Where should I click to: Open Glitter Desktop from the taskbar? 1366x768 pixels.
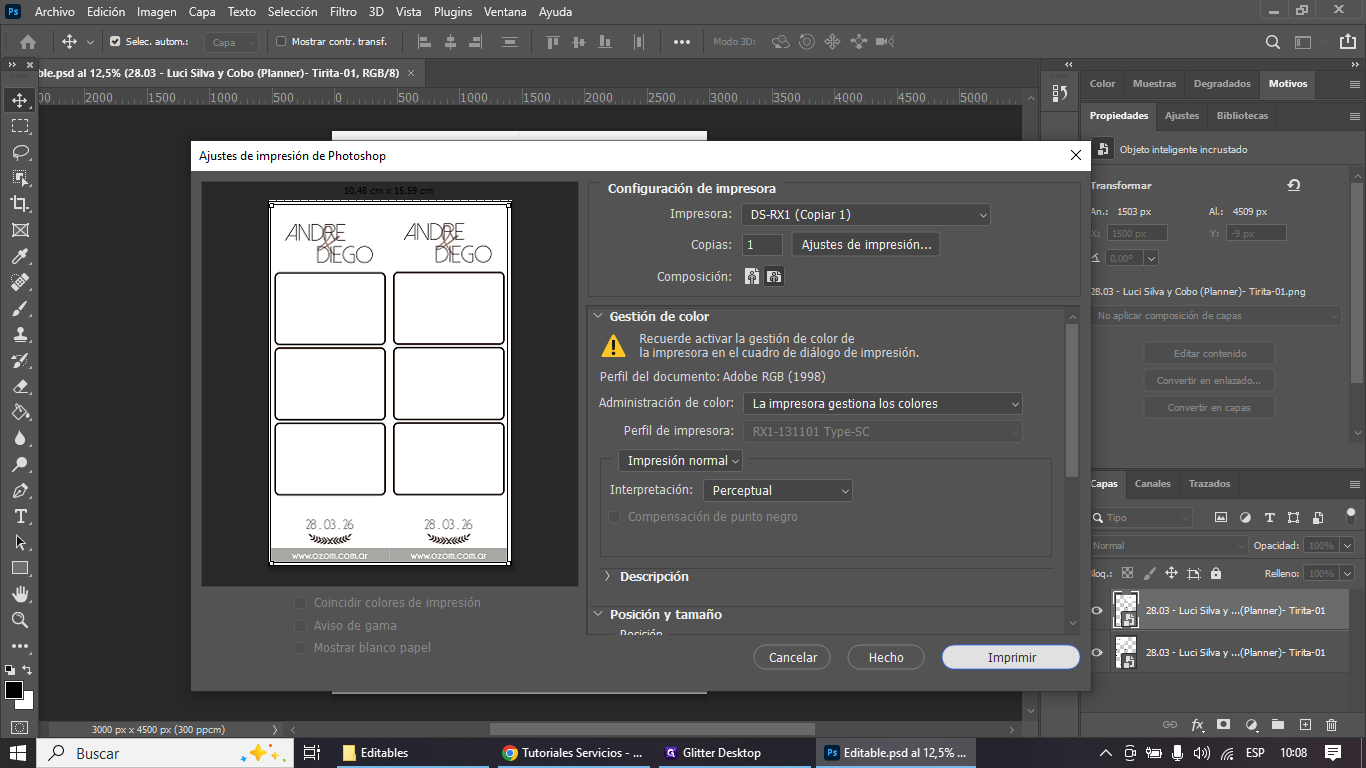click(x=735, y=753)
